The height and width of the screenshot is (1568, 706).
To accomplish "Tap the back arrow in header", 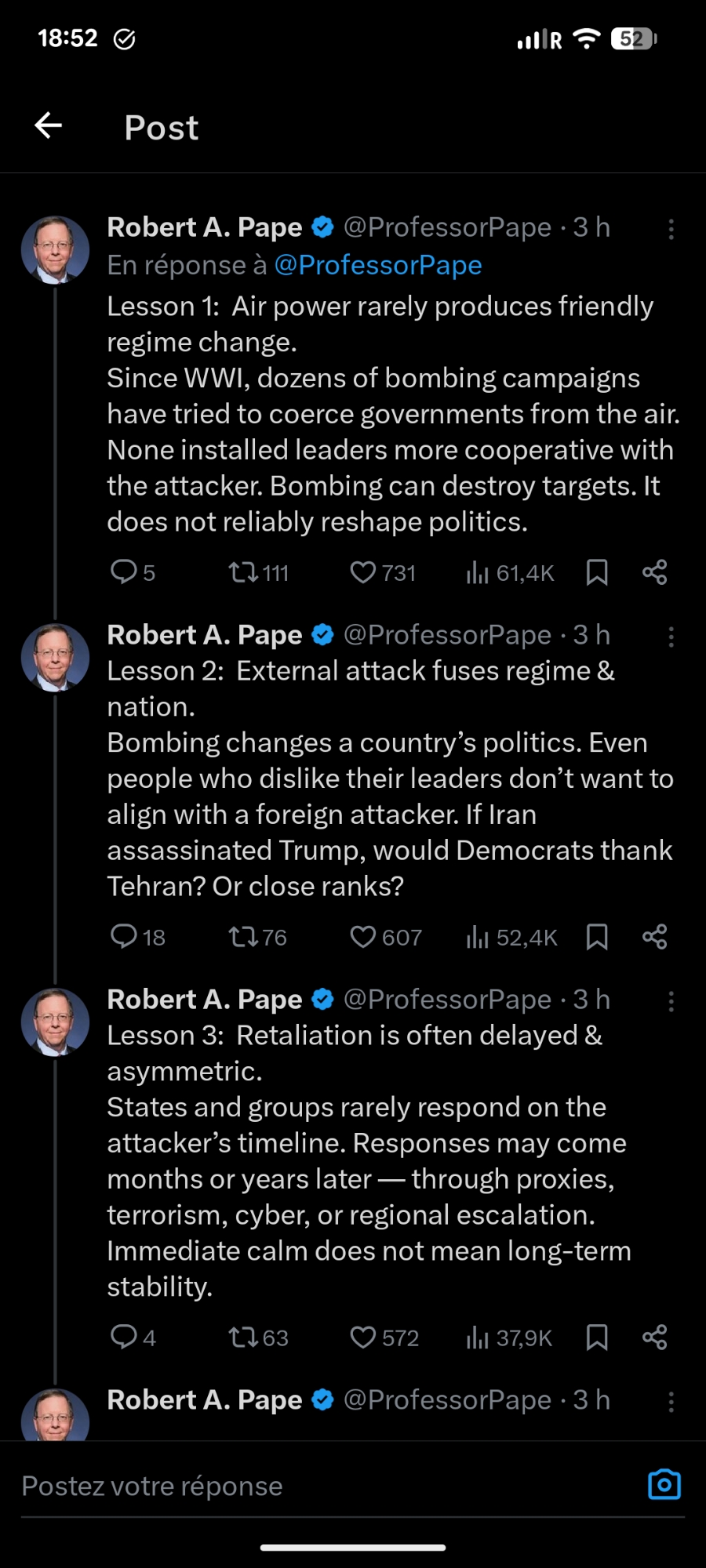I will tap(49, 125).
